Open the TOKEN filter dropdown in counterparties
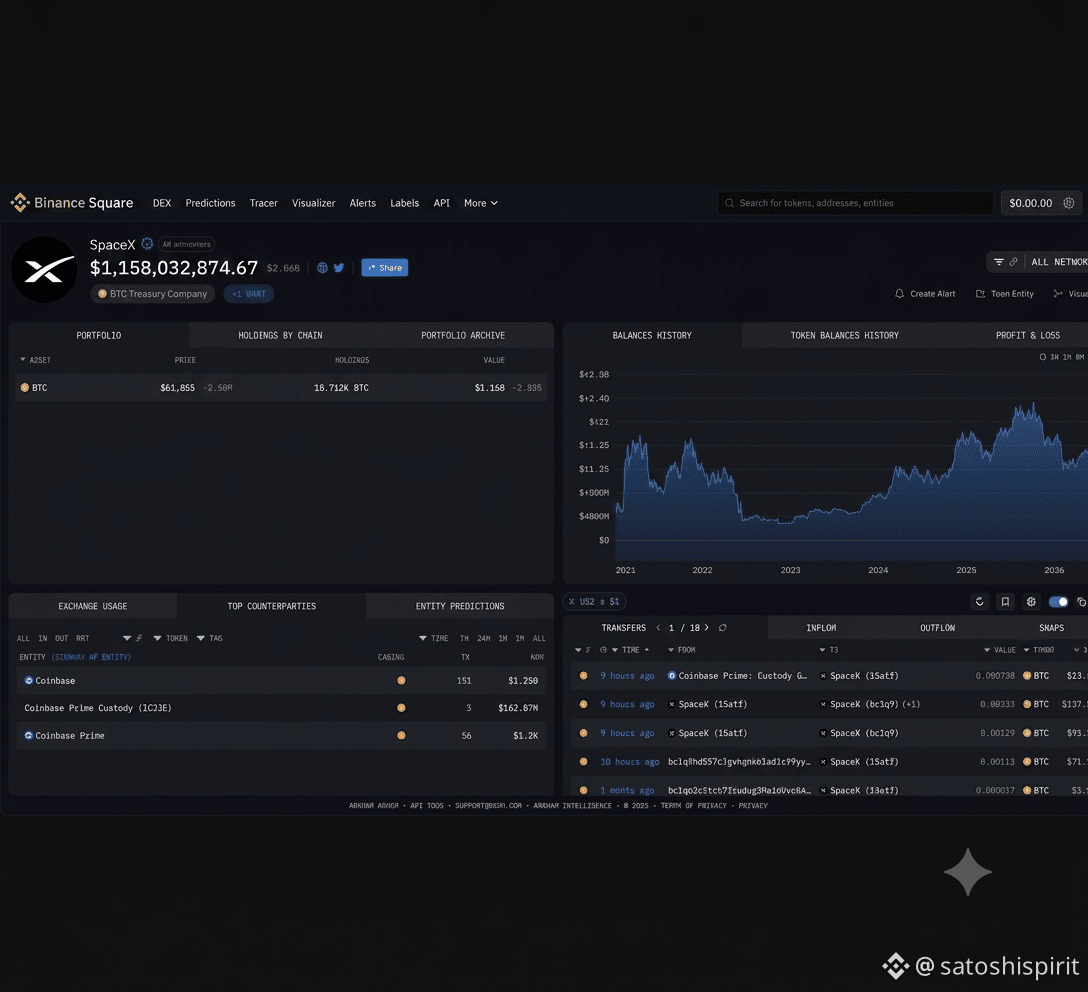This screenshot has width=1088, height=992. 171,638
